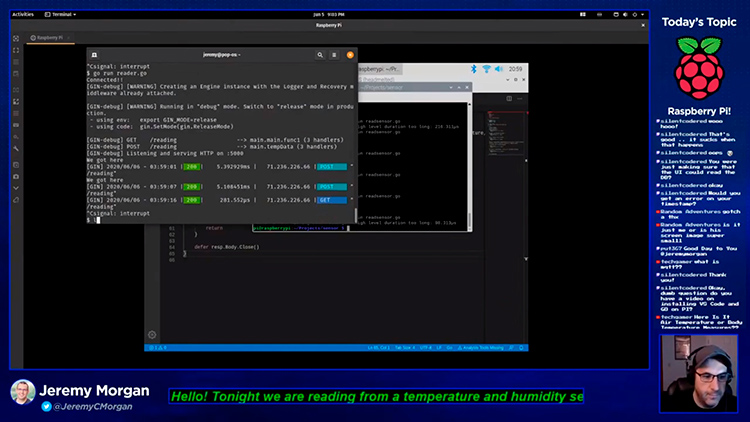Click the 20:59 clock in the Pi panel
The height and width of the screenshot is (422, 750).
click(515, 69)
